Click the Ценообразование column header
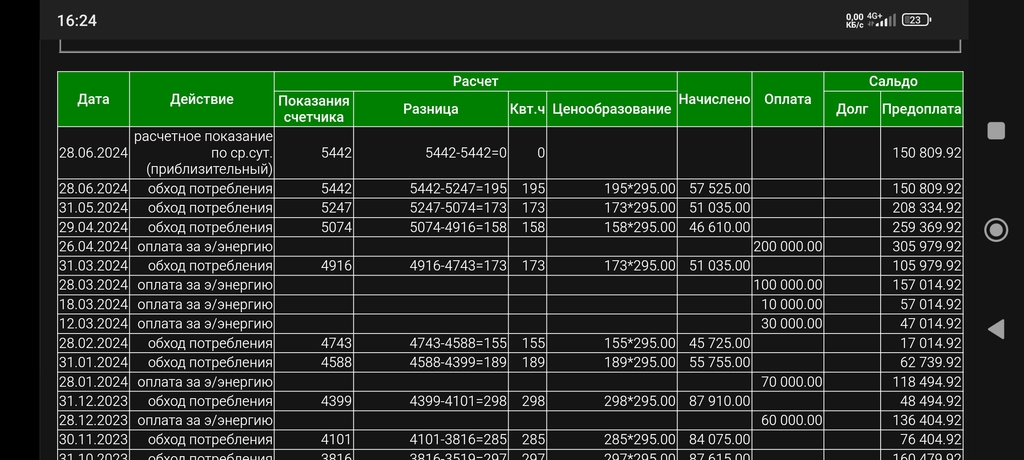This screenshot has height=460, width=1024. coord(612,109)
